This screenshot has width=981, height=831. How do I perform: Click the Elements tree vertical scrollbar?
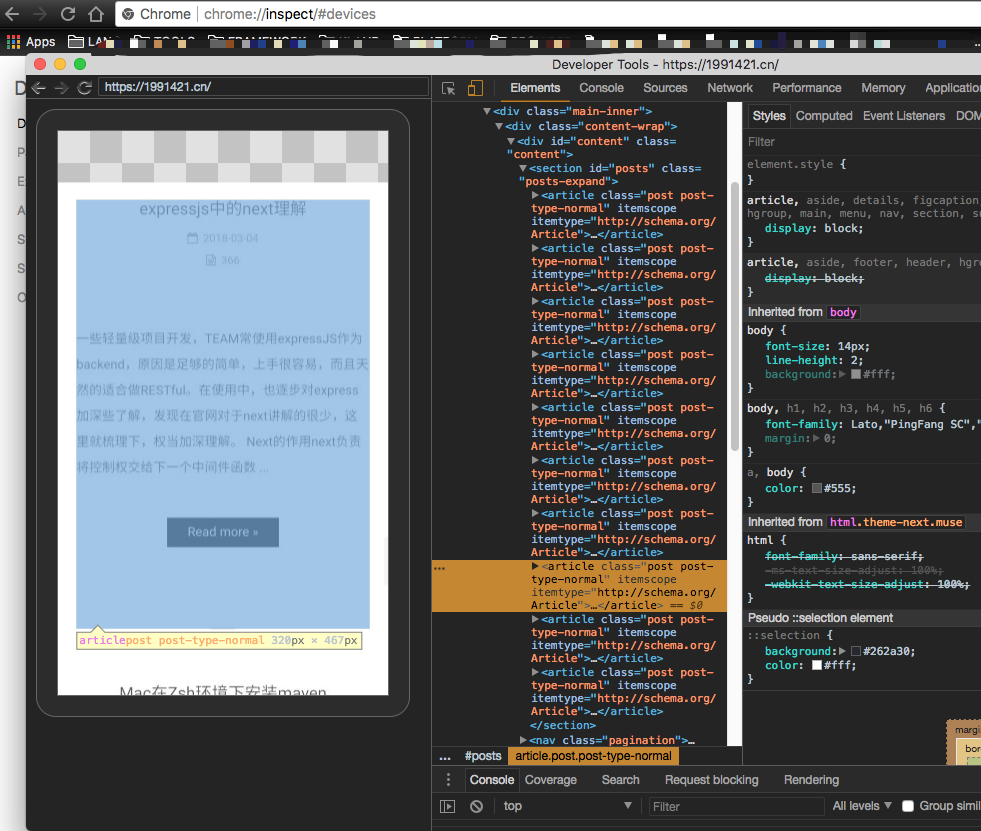coord(734,317)
